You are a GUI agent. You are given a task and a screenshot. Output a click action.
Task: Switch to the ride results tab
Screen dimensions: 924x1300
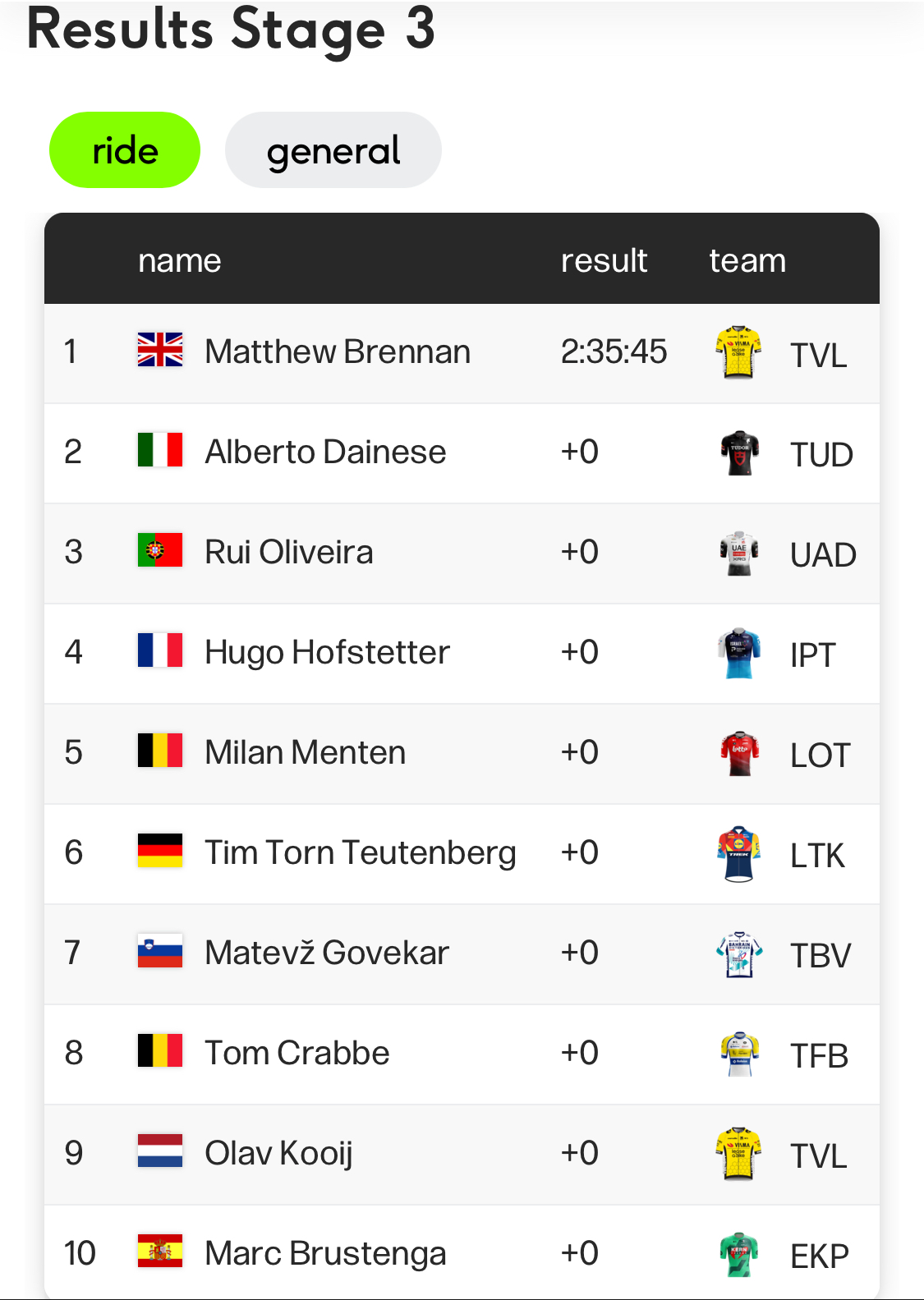tap(125, 150)
